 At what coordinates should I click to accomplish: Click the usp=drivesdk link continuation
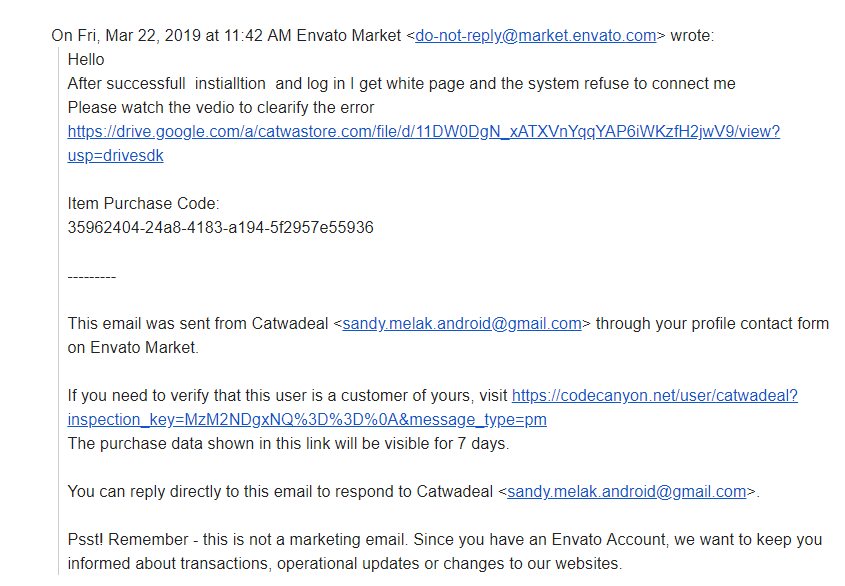point(115,156)
